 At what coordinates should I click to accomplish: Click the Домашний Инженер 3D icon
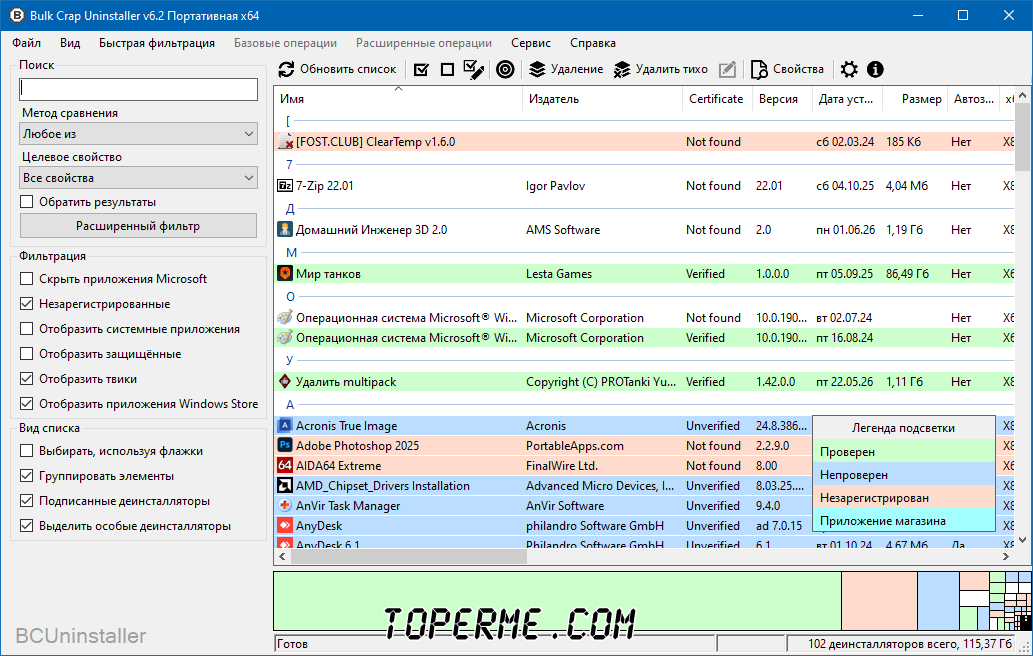click(x=285, y=230)
